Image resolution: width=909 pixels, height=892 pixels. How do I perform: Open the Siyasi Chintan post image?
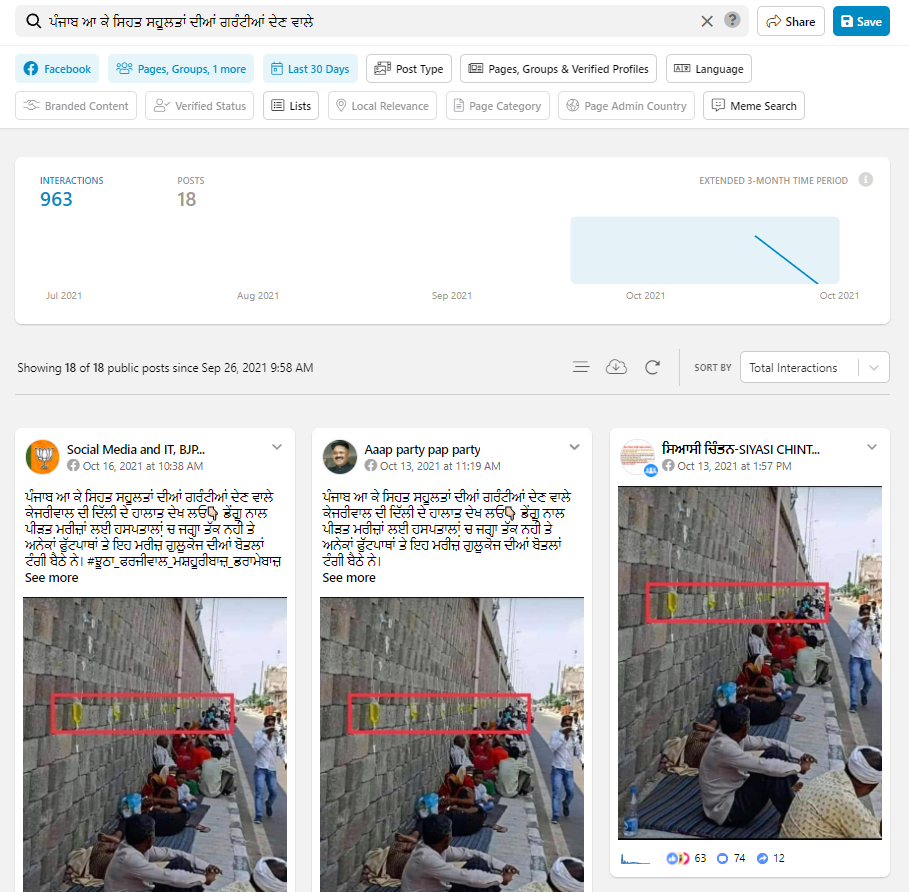pos(749,662)
